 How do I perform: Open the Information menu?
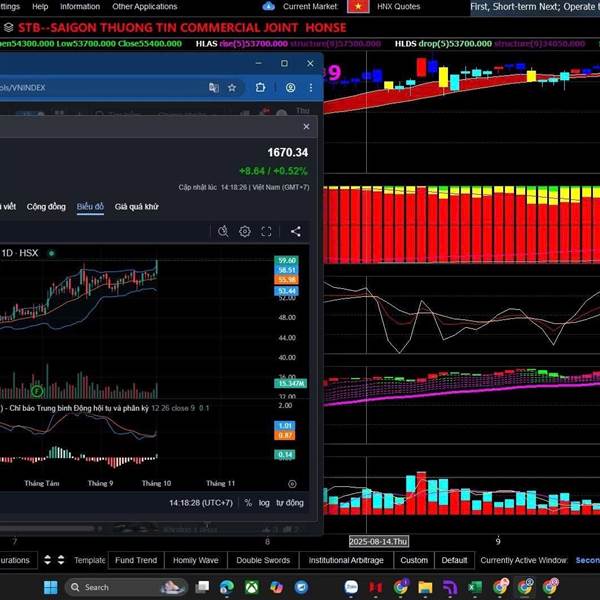click(80, 7)
